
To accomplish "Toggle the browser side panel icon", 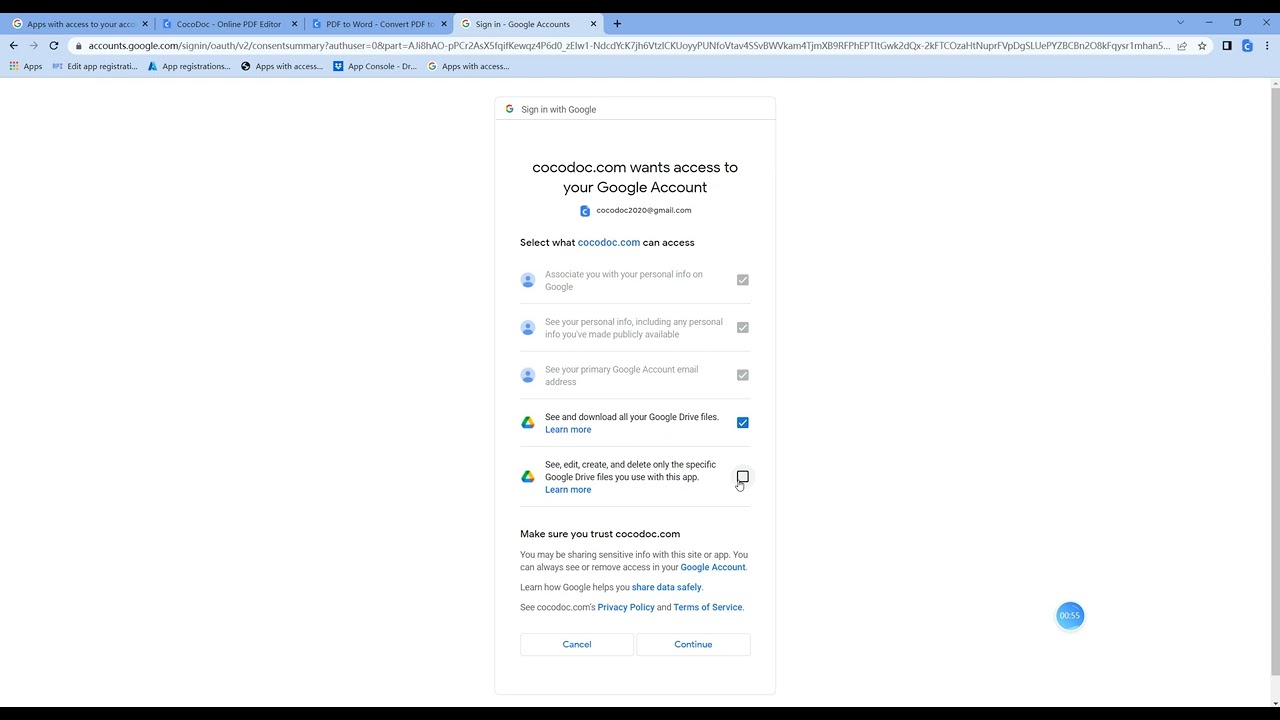I will coord(1227,45).
